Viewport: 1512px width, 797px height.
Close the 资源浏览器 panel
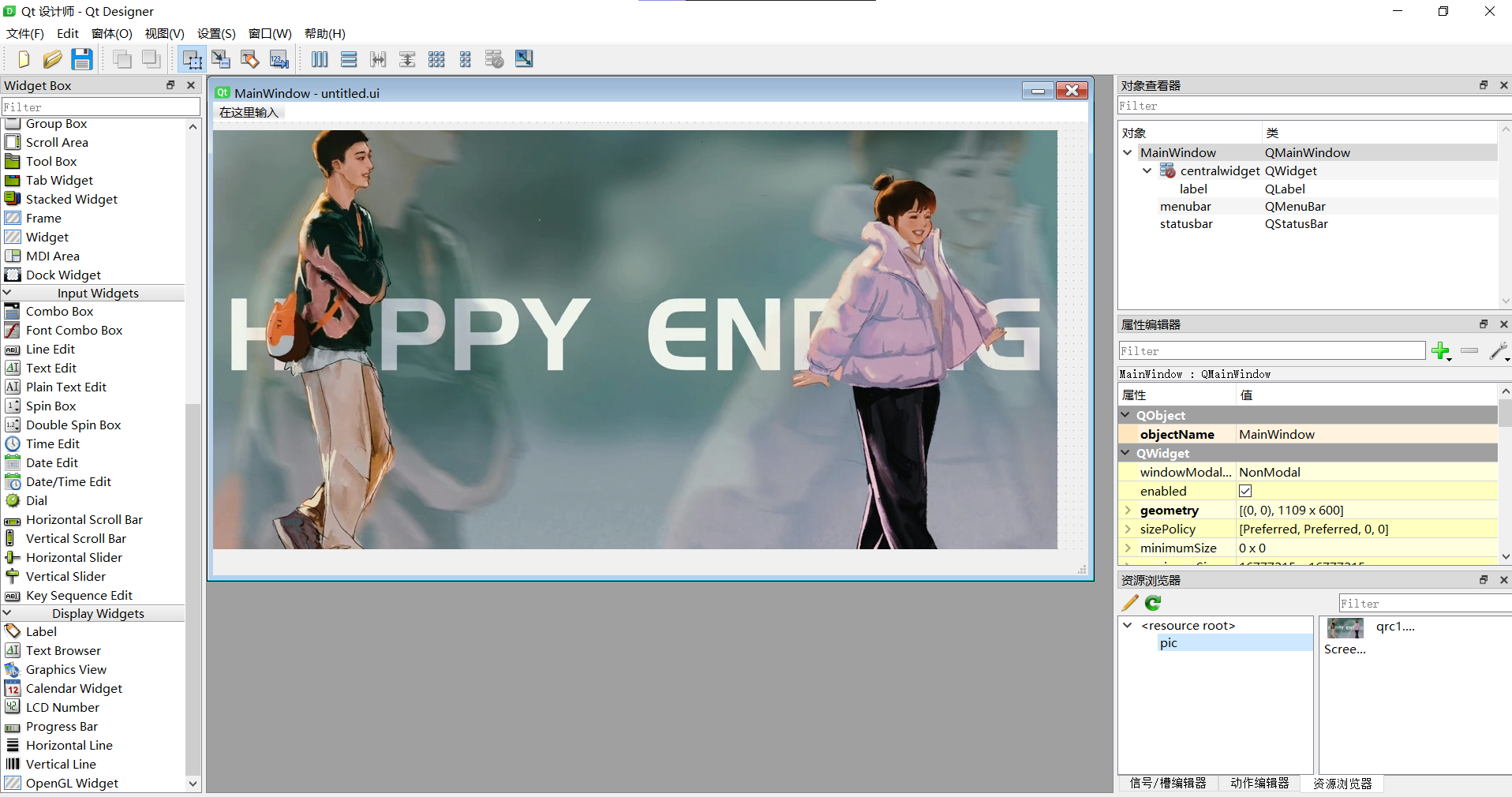click(x=1504, y=580)
